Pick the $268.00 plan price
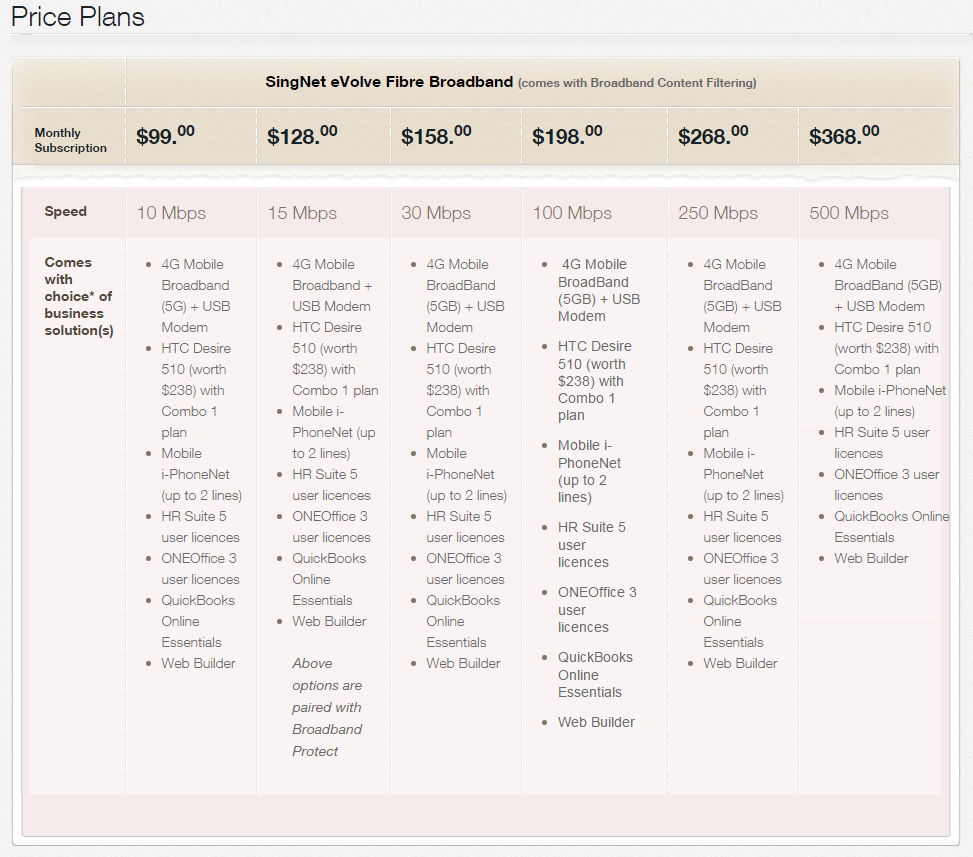The image size is (973, 857). (x=713, y=135)
